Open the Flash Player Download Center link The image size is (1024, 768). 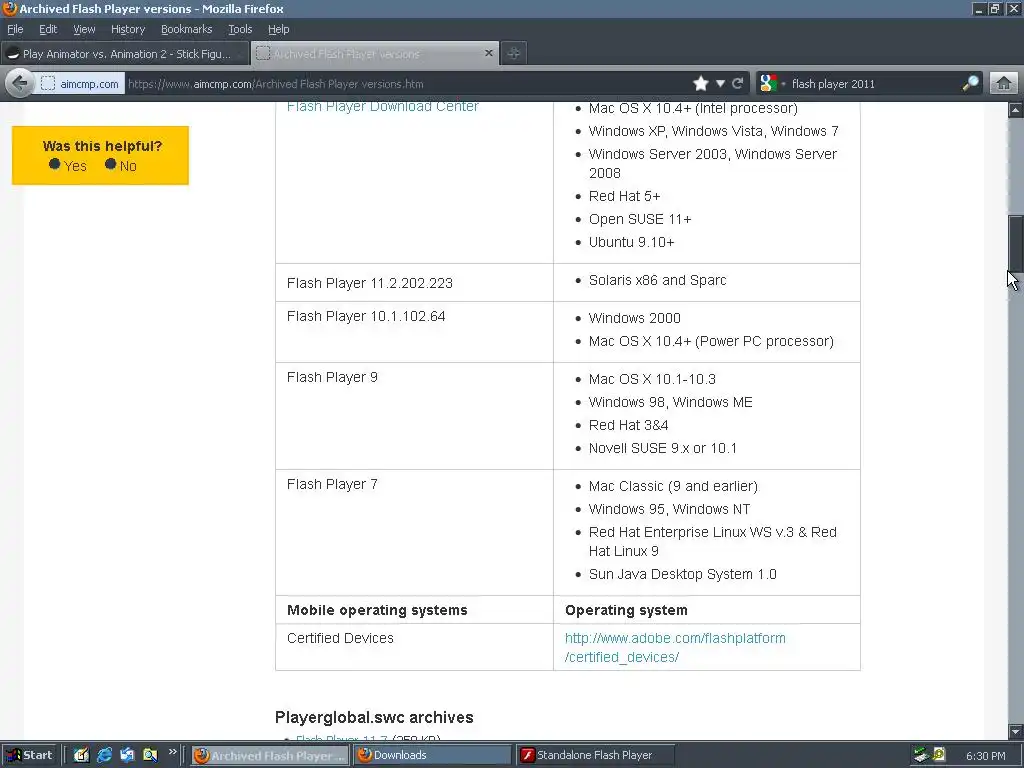pos(383,107)
